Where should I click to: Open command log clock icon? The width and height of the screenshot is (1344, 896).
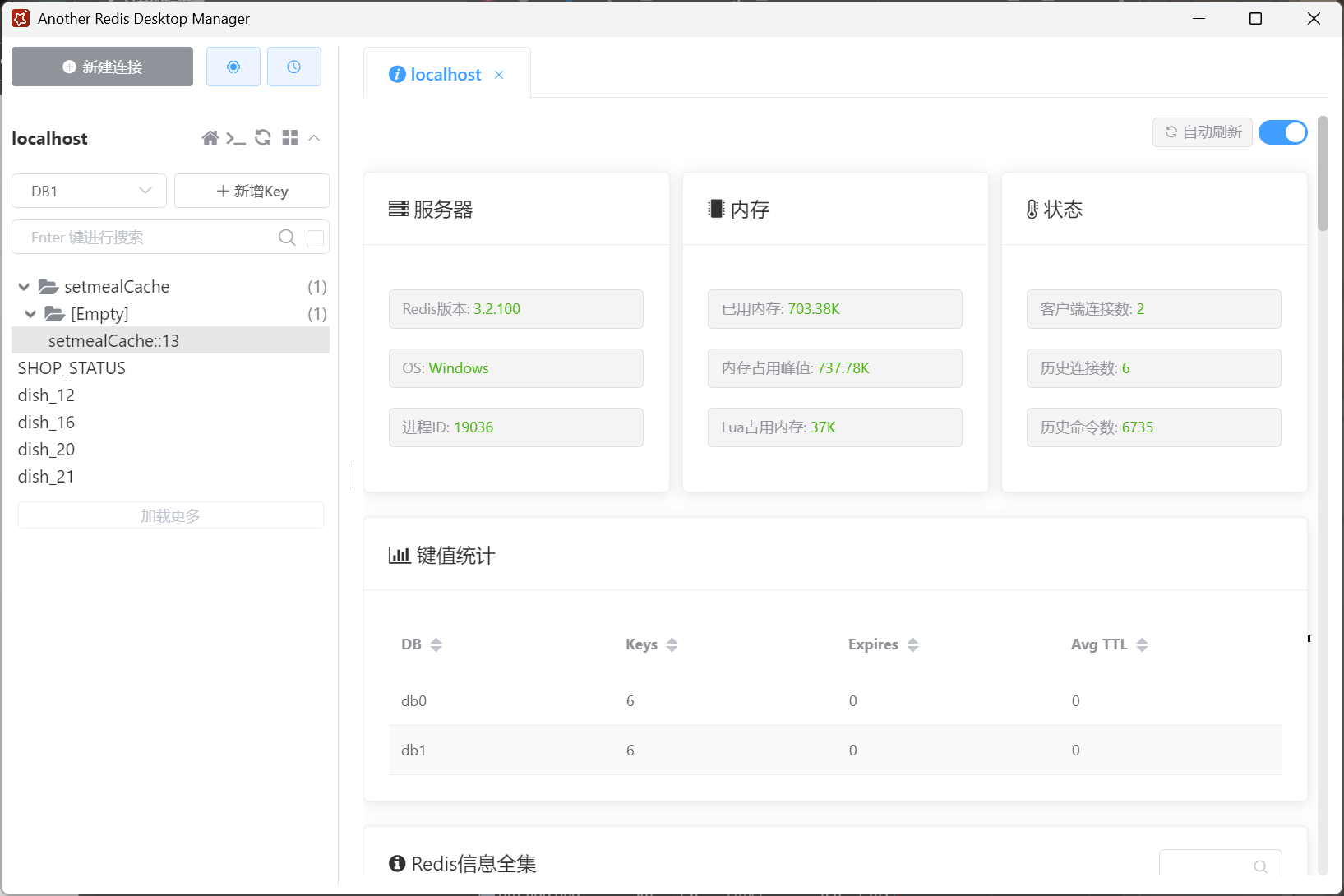(x=293, y=67)
